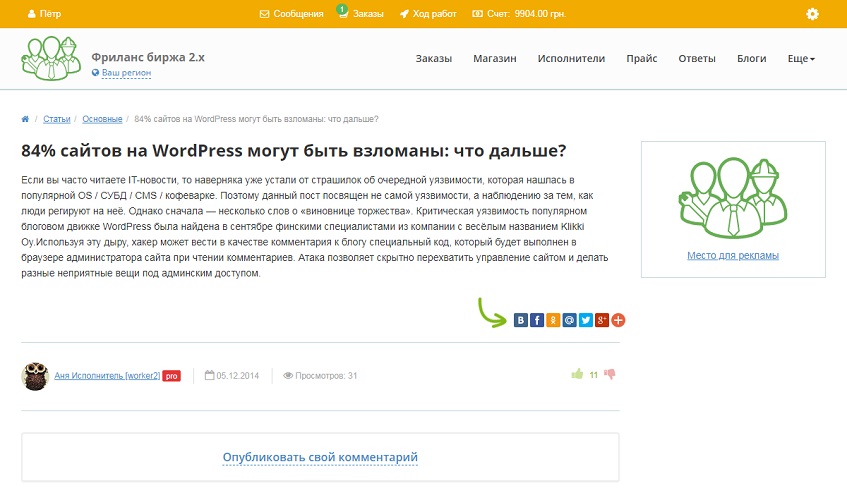847x500 pixels.
Task: Share article on Odnoklassniki
Action: pos(553,320)
